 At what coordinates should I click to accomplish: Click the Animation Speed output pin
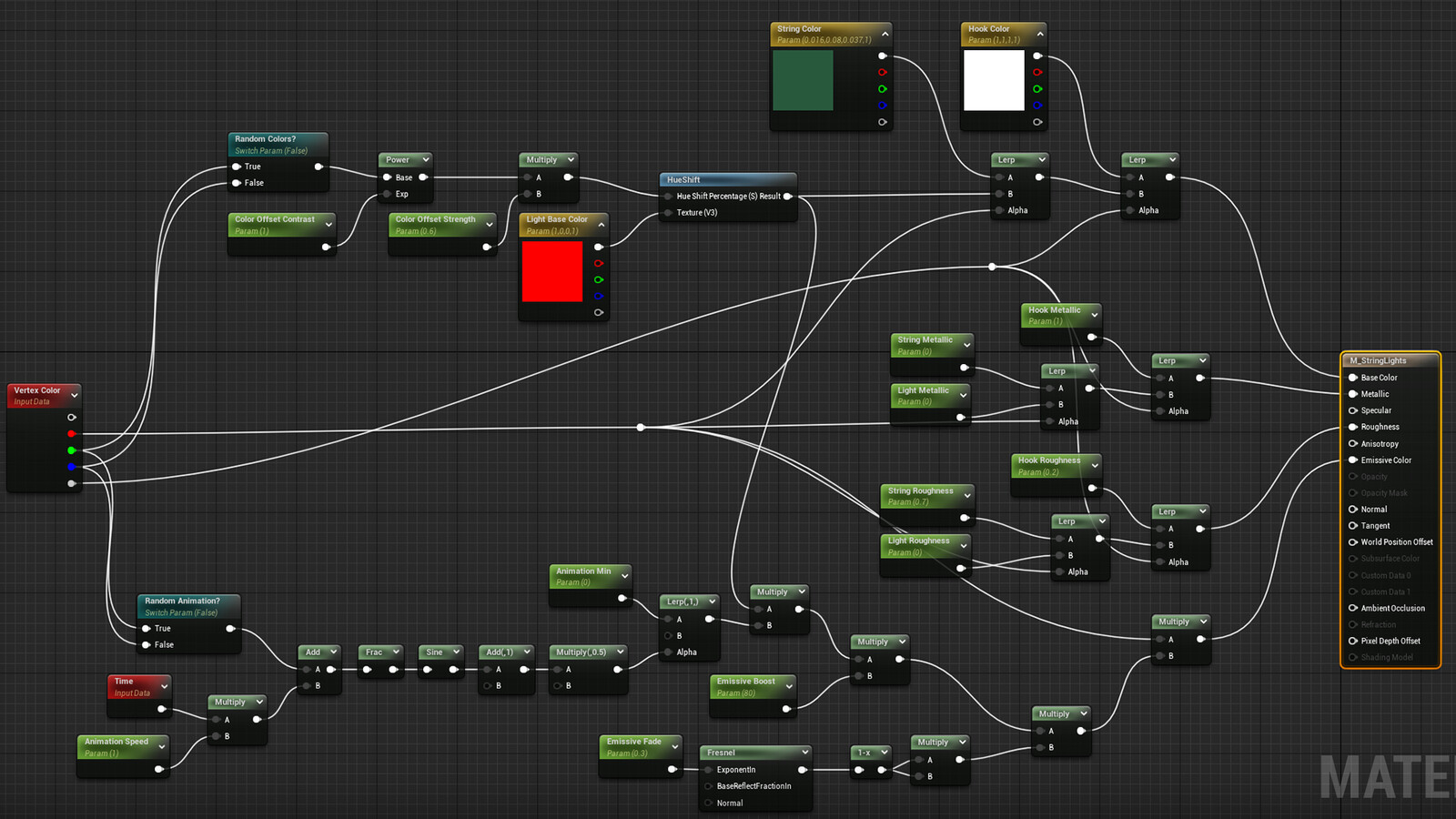pyautogui.click(x=159, y=769)
